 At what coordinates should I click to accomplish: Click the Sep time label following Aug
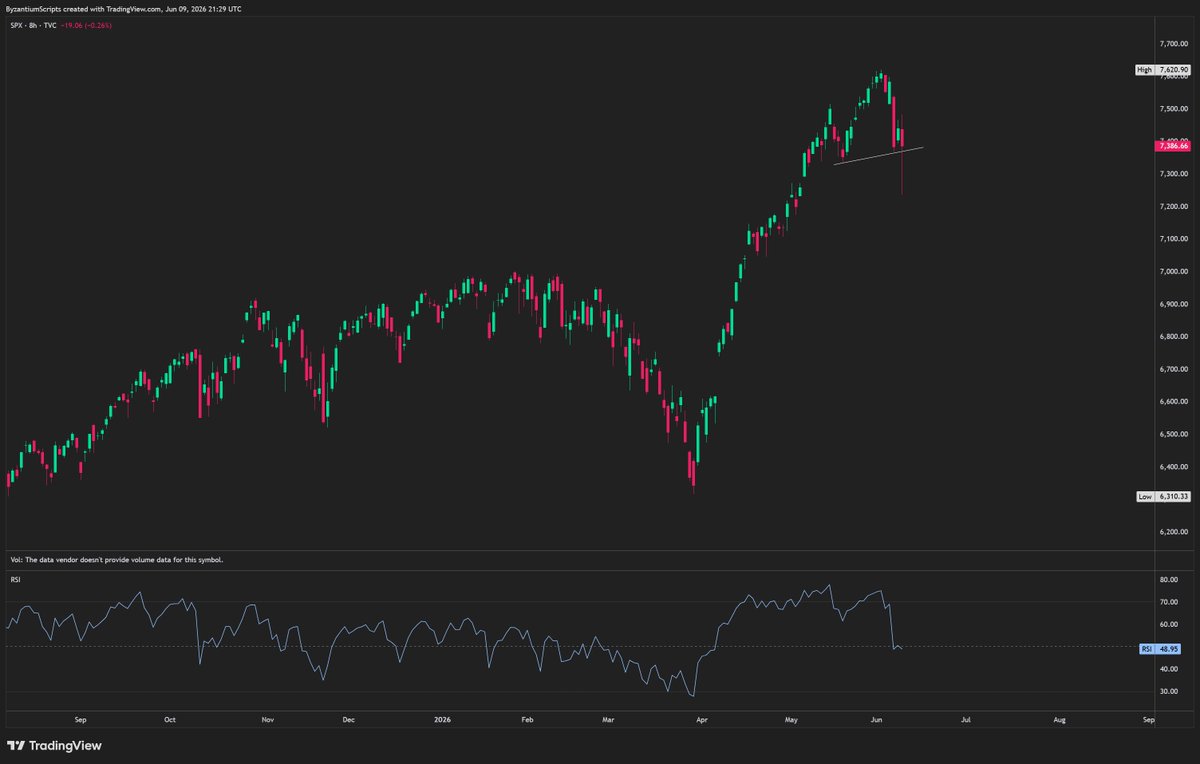(1149, 719)
